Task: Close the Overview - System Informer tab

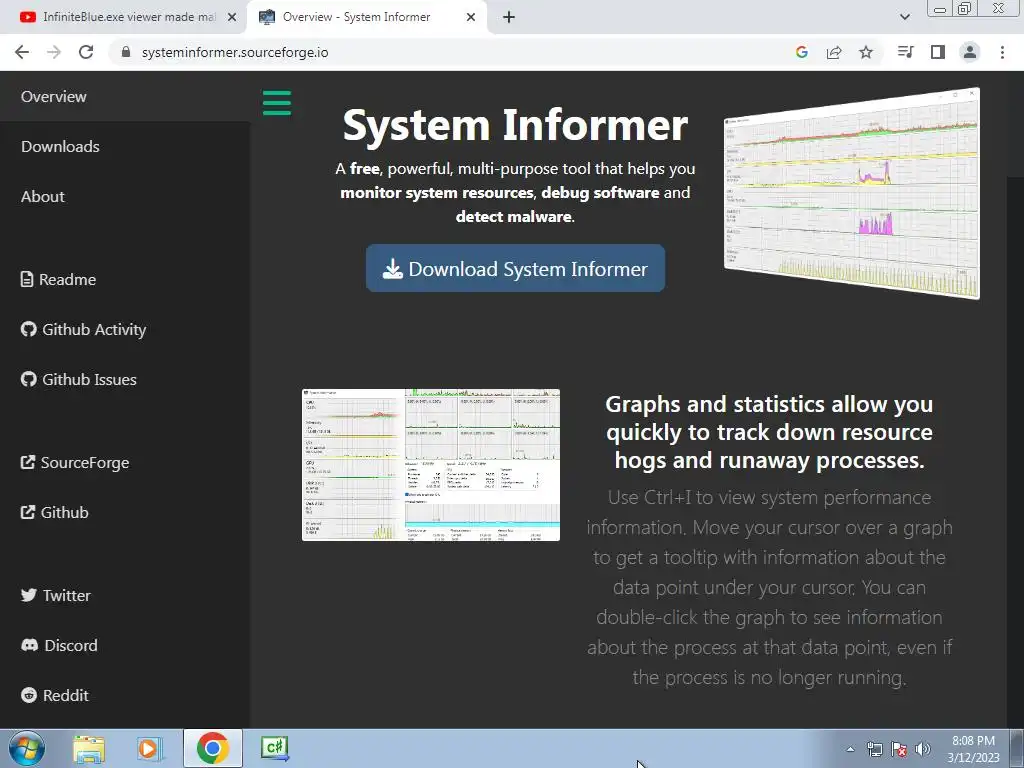Action: pyautogui.click(x=471, y=17)
